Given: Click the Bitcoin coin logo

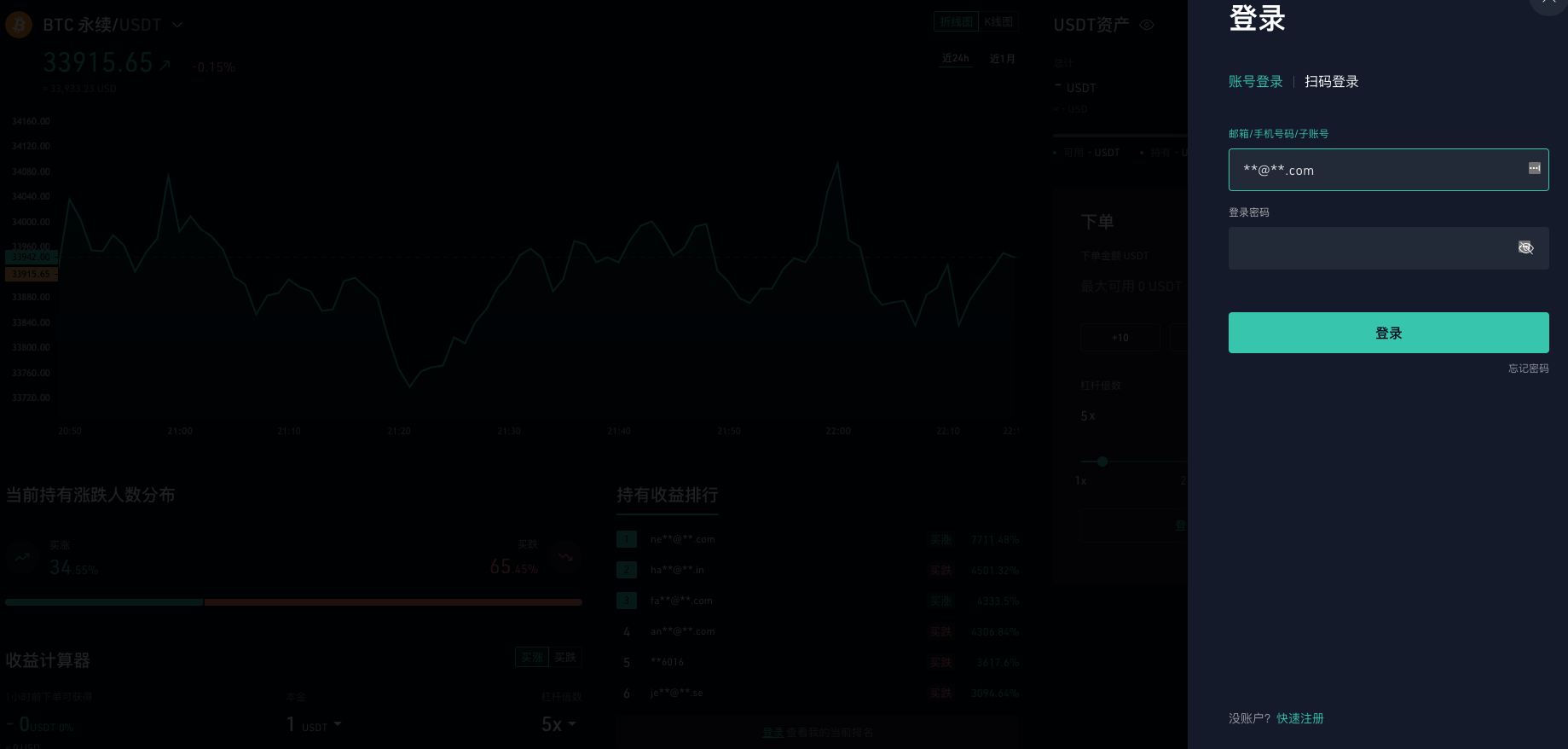Looking at the screenshot, I should coord(19,25).
